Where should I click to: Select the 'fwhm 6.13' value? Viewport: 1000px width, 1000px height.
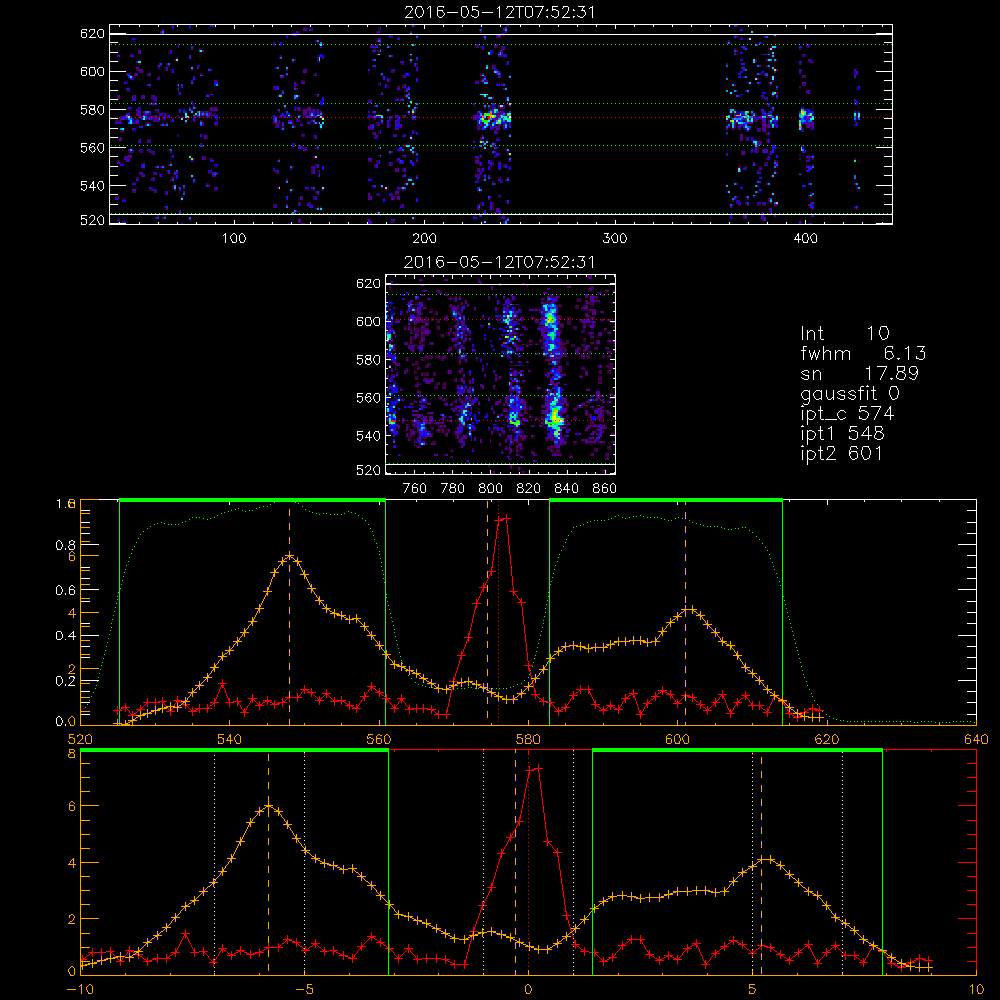pyautogui.click(x=863, y=353)
